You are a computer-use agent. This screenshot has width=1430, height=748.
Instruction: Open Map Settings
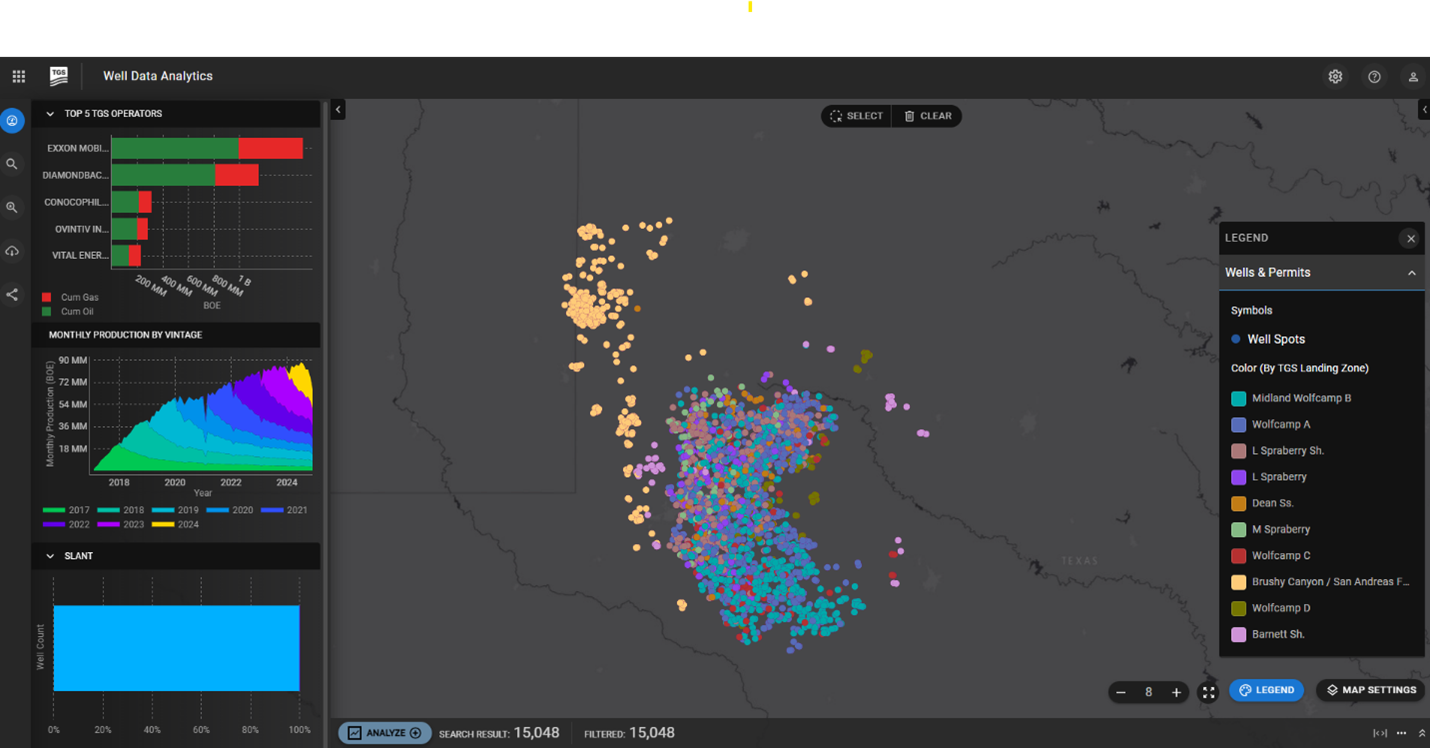click(x=1371, y=690)
